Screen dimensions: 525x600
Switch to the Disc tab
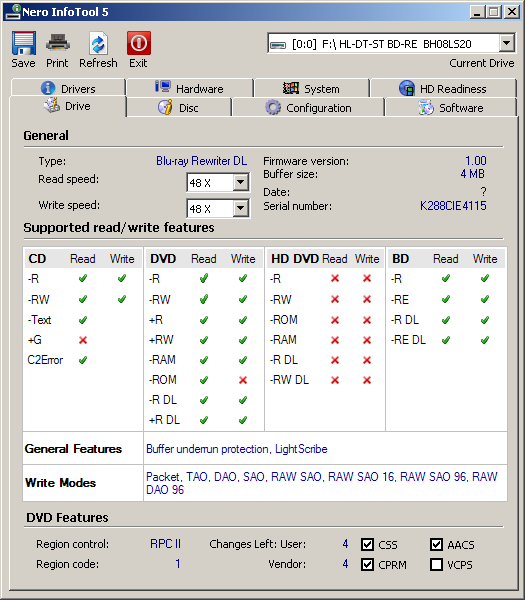[x=179, y=108]
